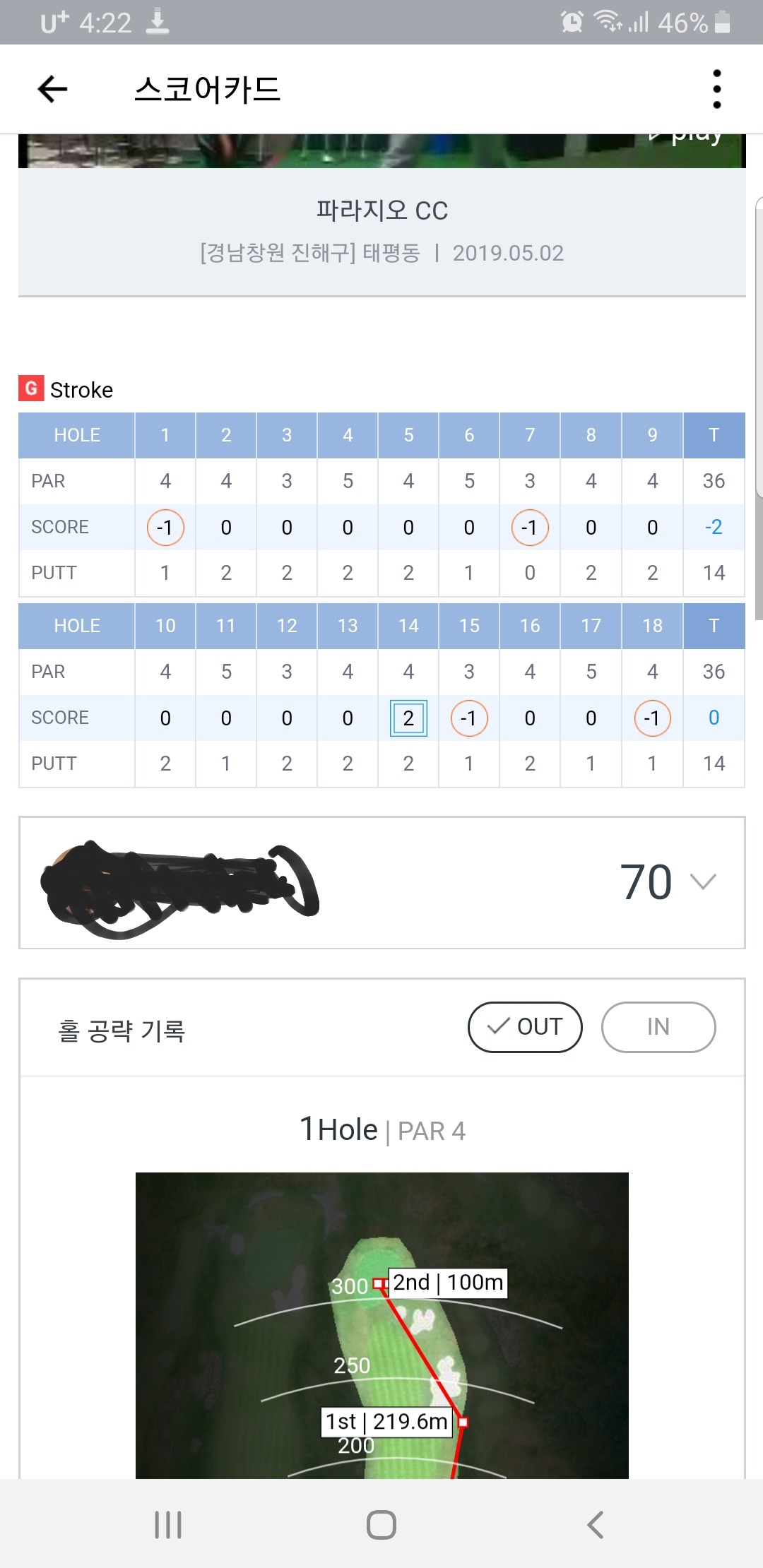763x1568 pixels.
Task: Tap the circled -1 score on hole 7
Action: (x=530, y=528)
